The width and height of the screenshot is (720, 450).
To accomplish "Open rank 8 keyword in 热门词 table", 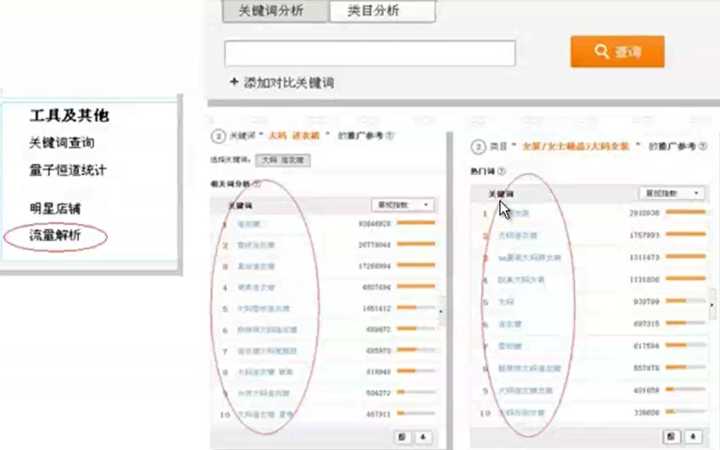I will coord(529,368).
